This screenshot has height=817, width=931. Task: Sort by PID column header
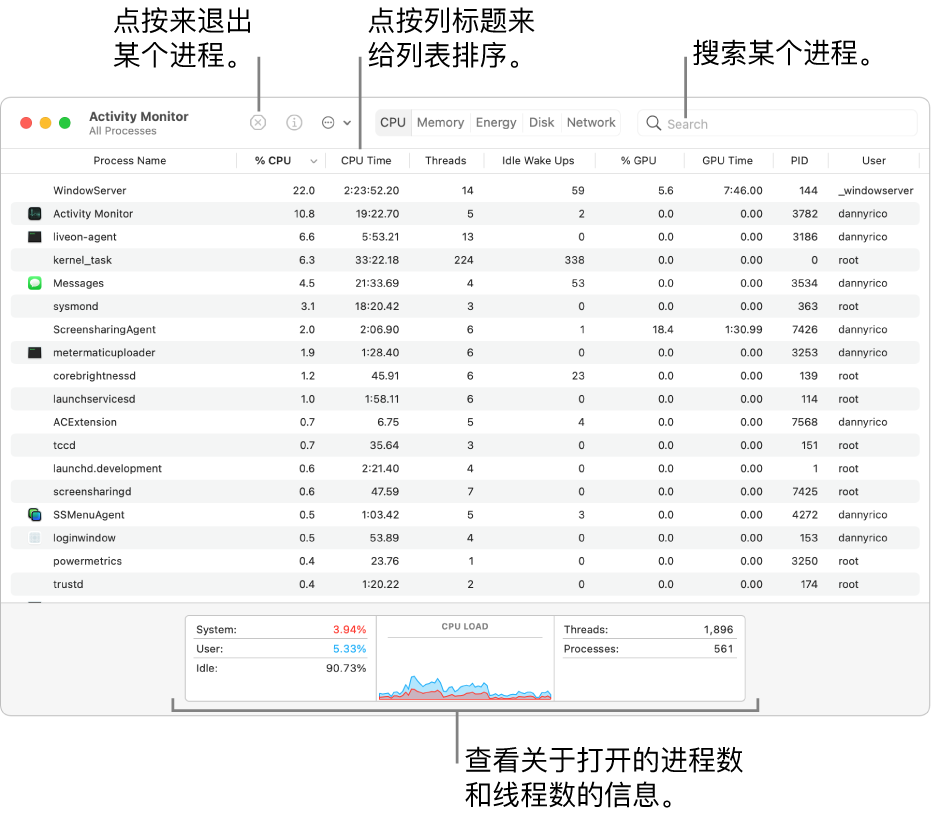799,160
